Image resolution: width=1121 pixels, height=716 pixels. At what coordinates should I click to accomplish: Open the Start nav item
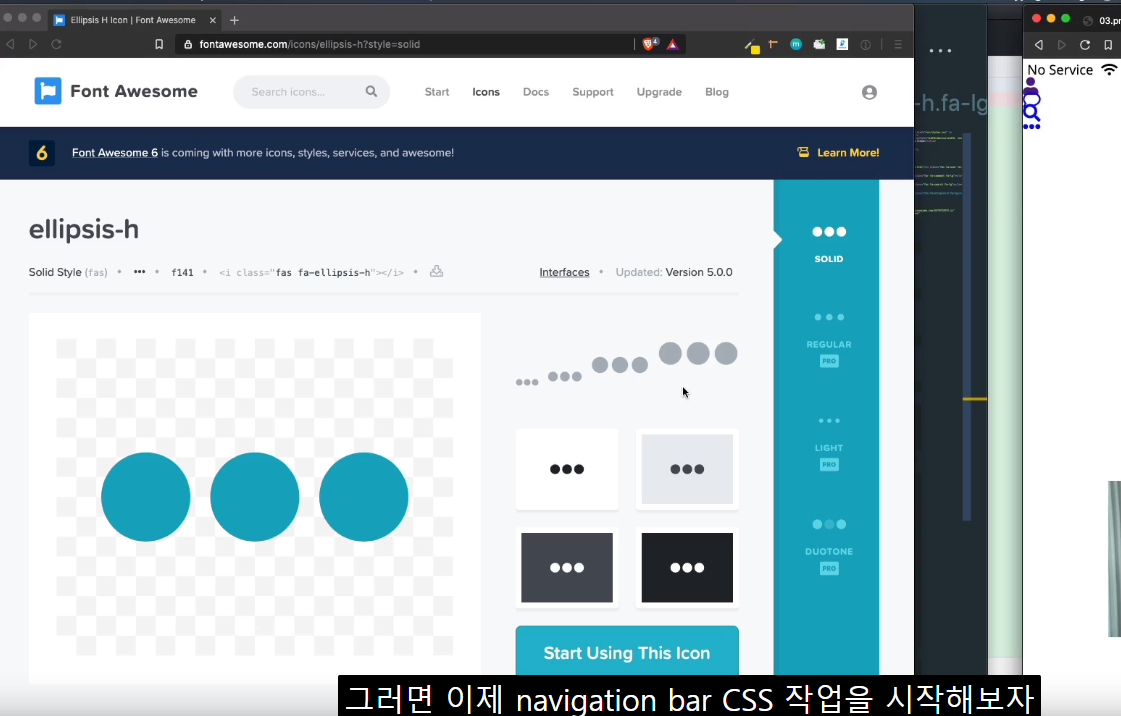click(437, 92)
